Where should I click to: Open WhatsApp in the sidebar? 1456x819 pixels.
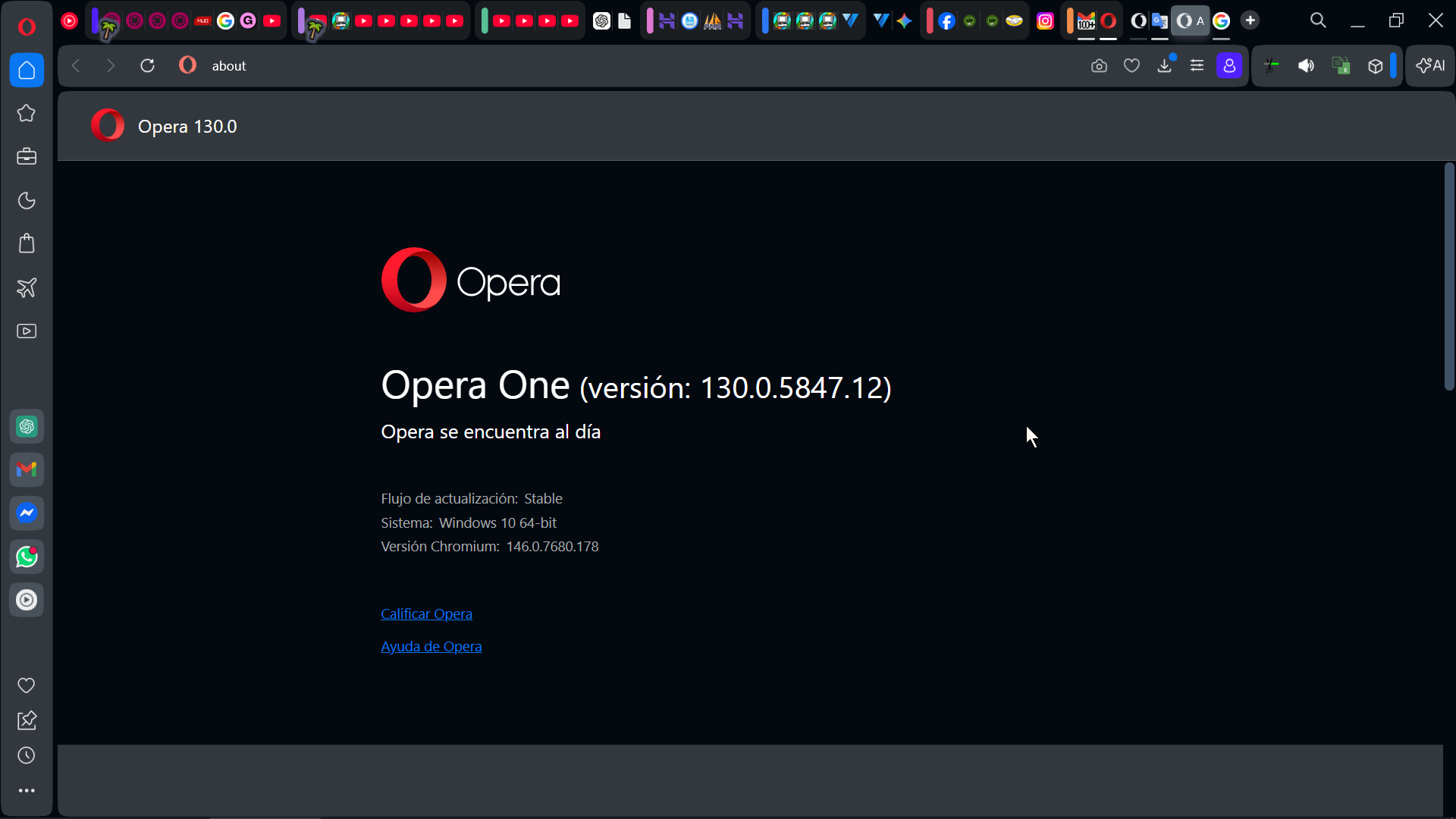pos(27,557)
